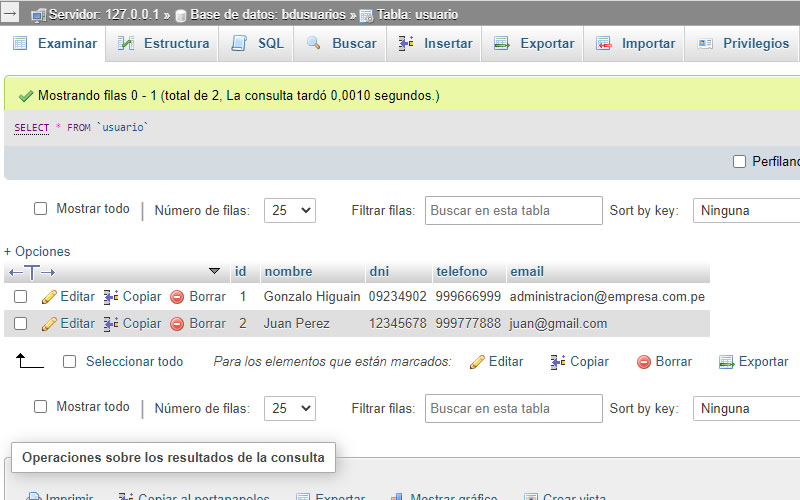This screenshot has height=500, width=800.
Task: Click the Crear vista icon
Action: point(531,496)
